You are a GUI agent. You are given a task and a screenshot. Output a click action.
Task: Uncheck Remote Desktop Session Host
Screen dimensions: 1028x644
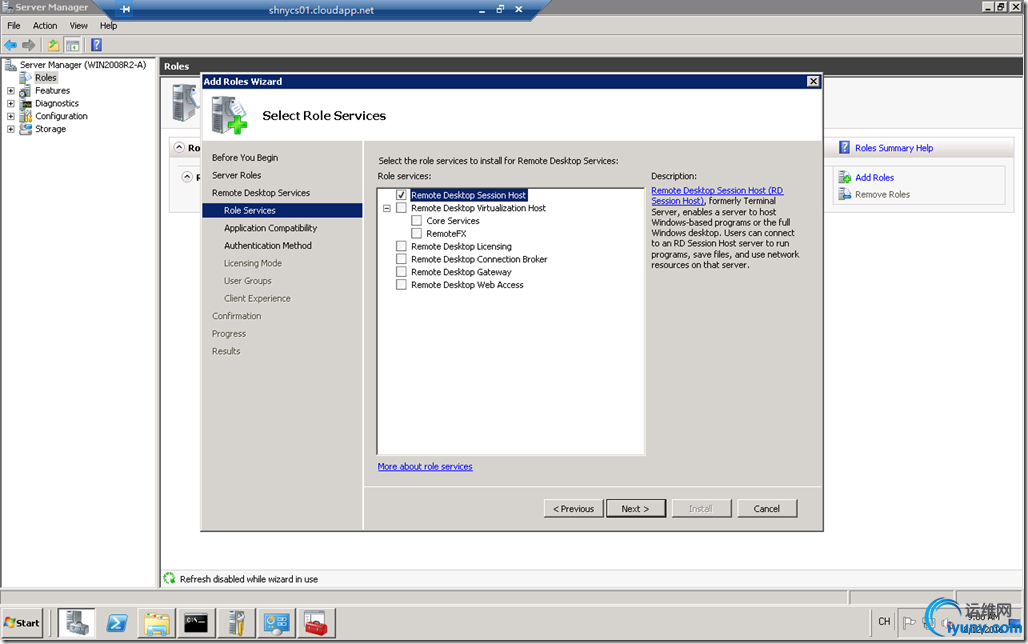pos(401,195)
